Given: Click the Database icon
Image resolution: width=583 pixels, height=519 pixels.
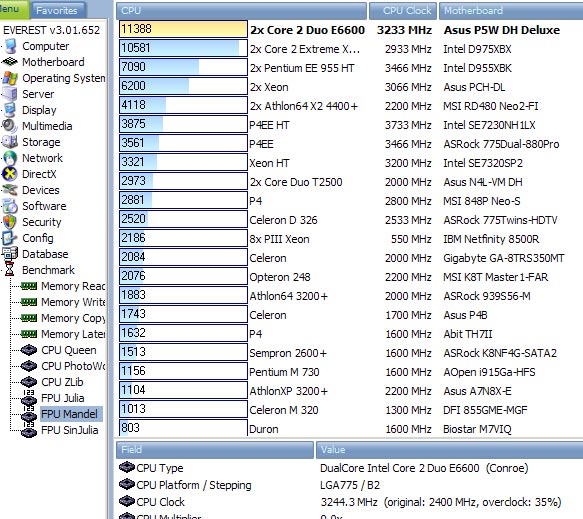Looking at the screenshot, I should click(10, 254).
